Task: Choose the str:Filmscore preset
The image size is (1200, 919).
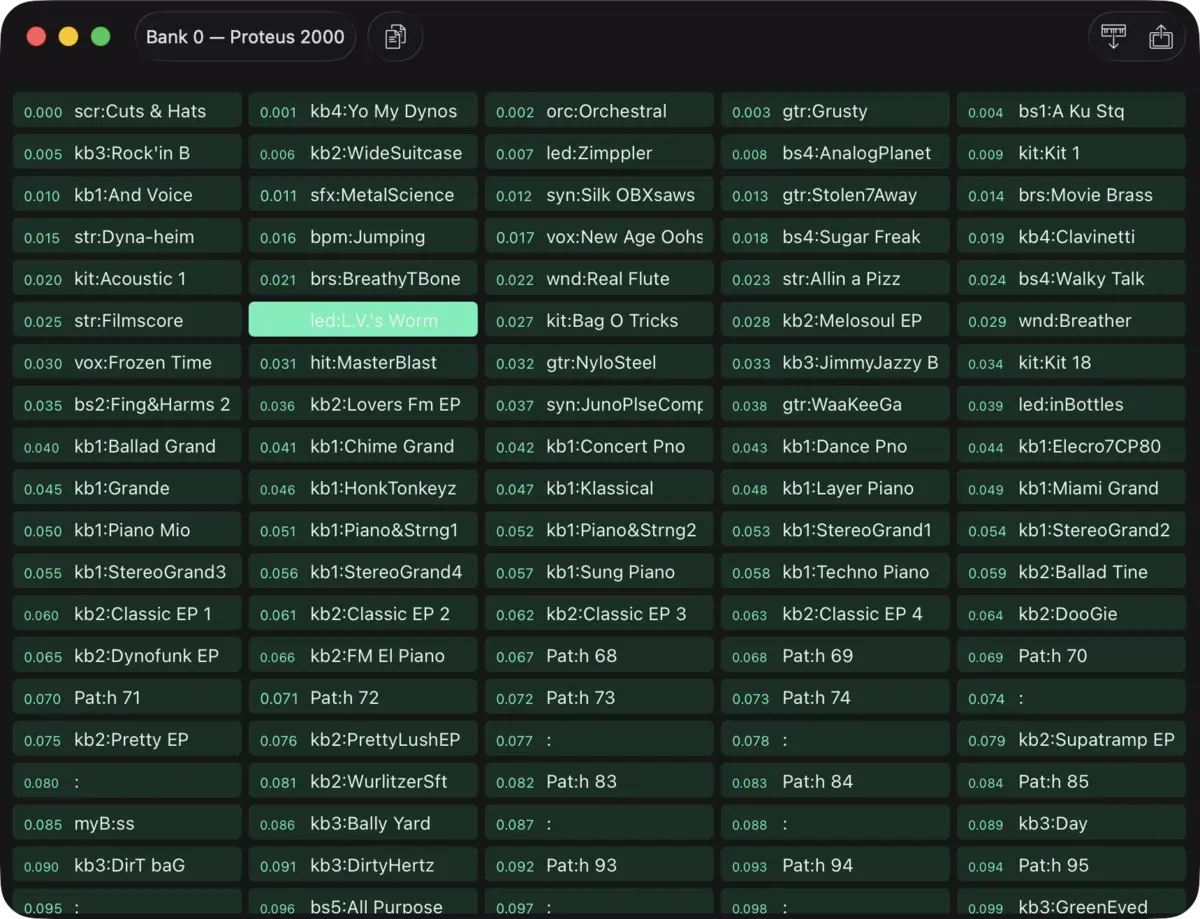Action: [x=127, y=321]
